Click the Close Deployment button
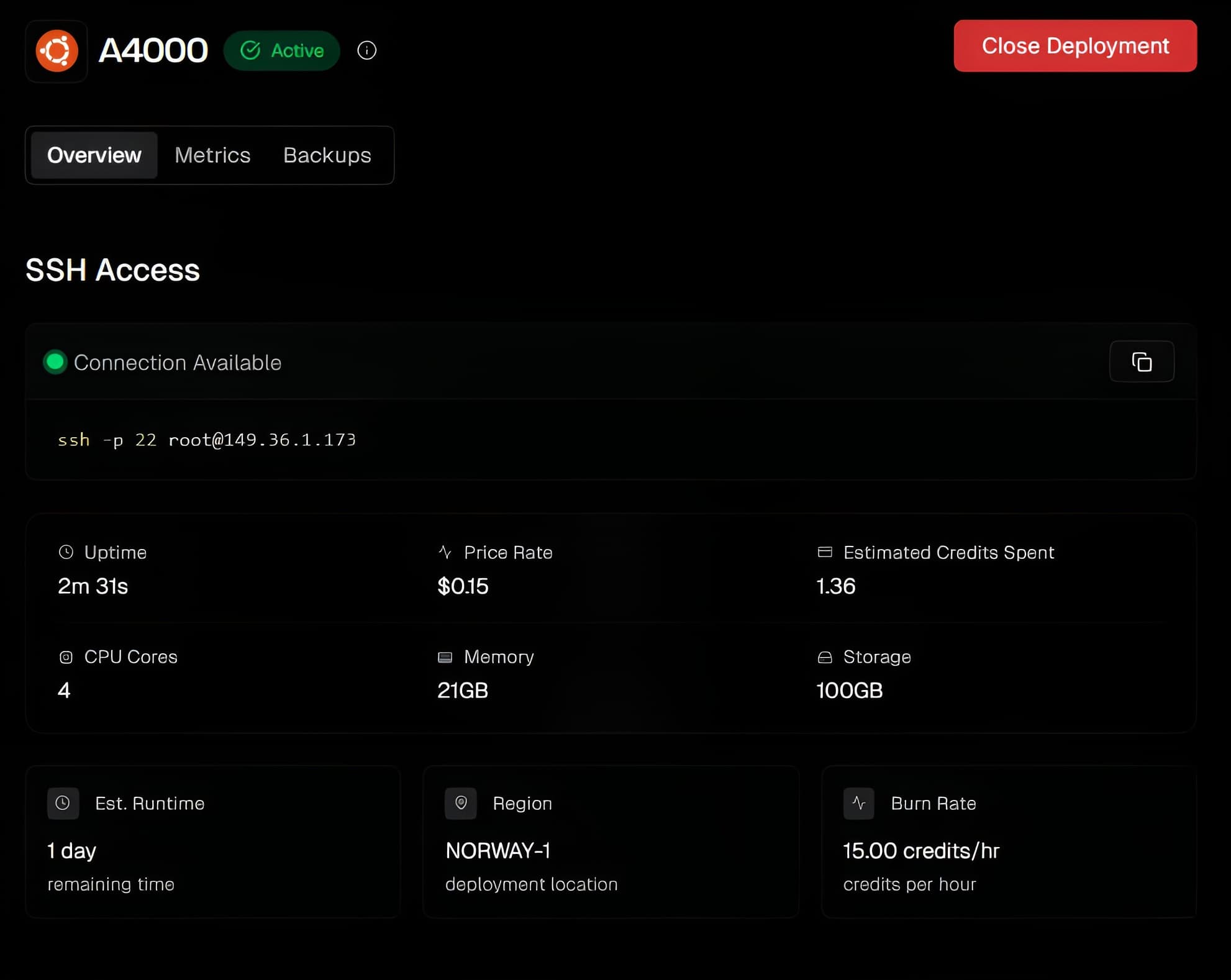The width and height of the screenshot is (1231, 980). coord(1075,46)
